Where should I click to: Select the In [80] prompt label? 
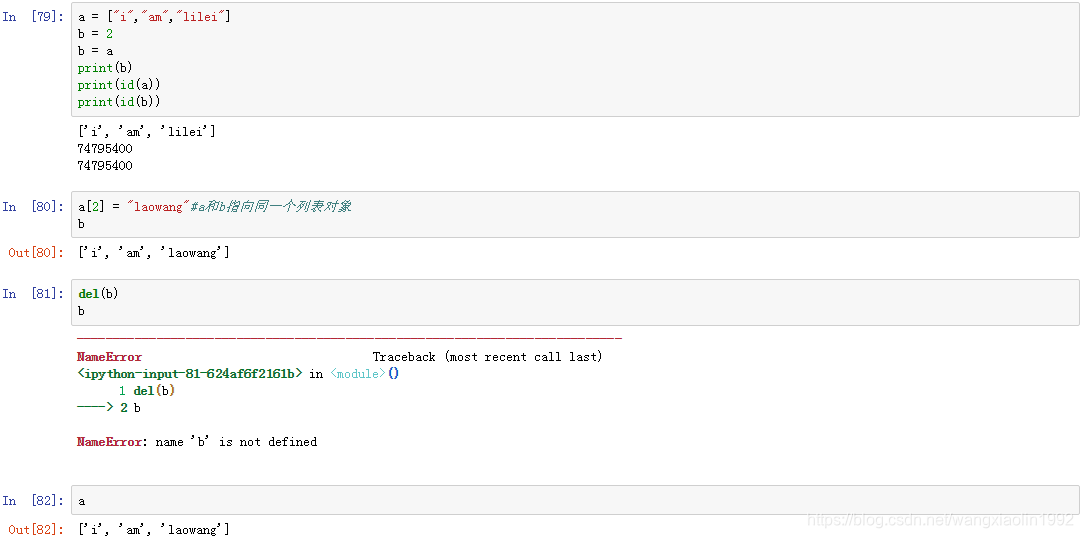[x=32, y=206]
